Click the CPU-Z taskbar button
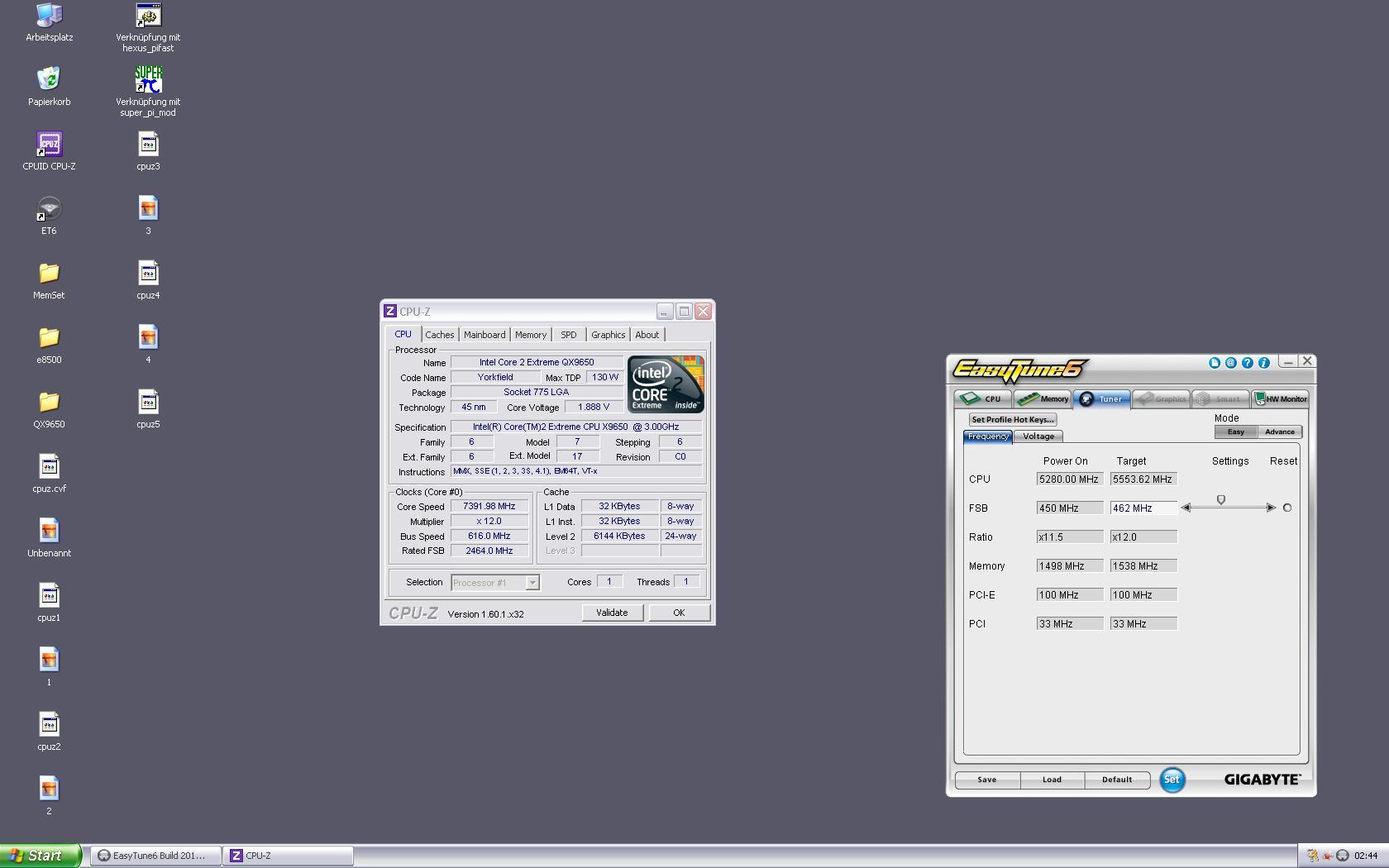 [288, 856]
